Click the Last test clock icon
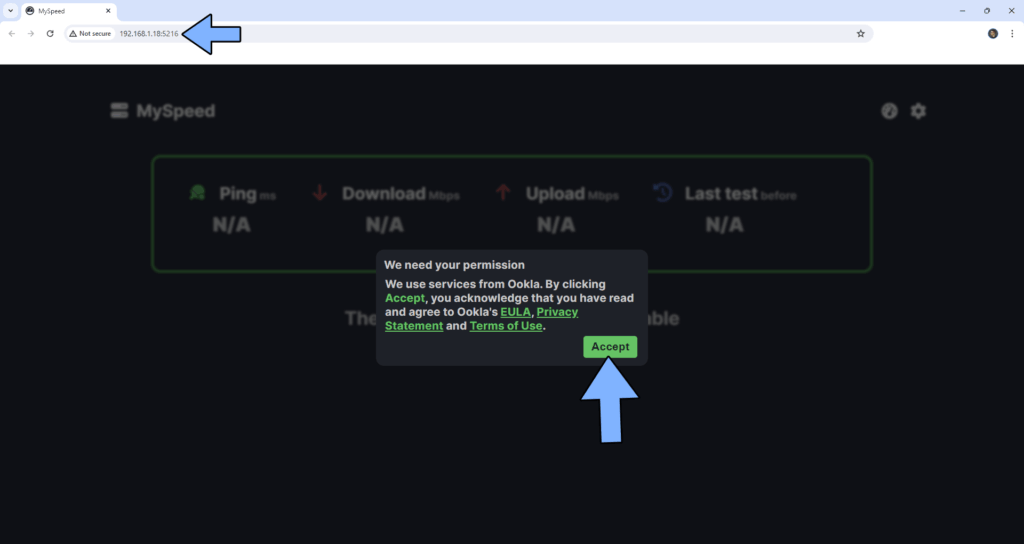Viewport: 1024px width, 544px height. click(663, 193)
